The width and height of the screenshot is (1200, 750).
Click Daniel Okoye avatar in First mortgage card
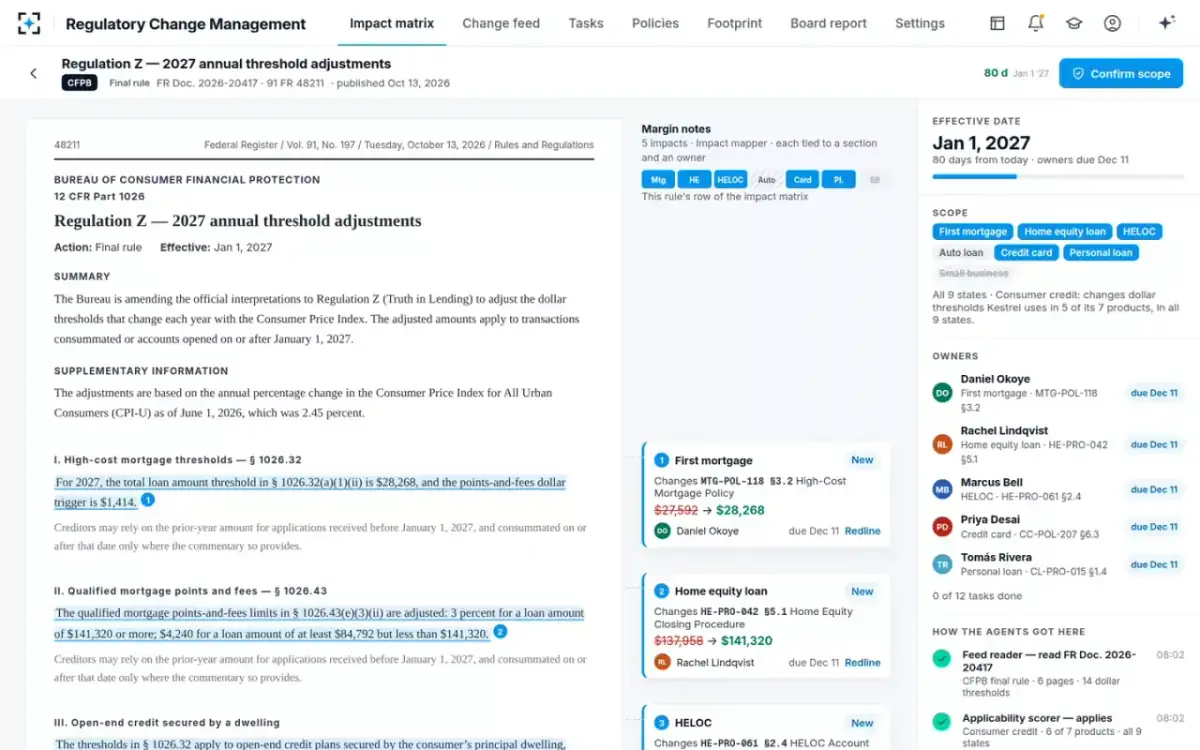pyautogui.click(x=662, y=531)
